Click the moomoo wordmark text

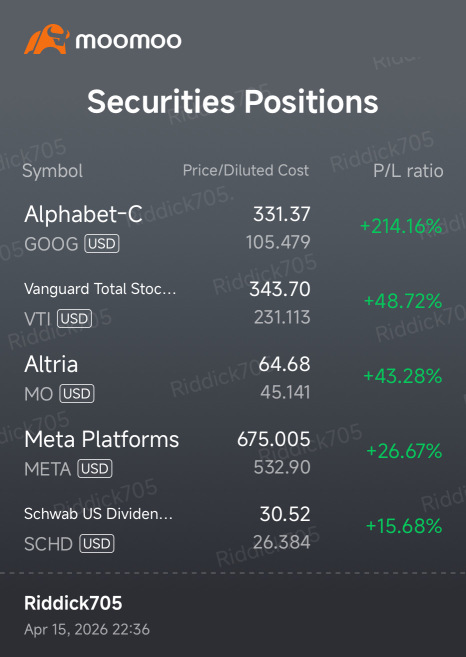click(x=129, y=41)
